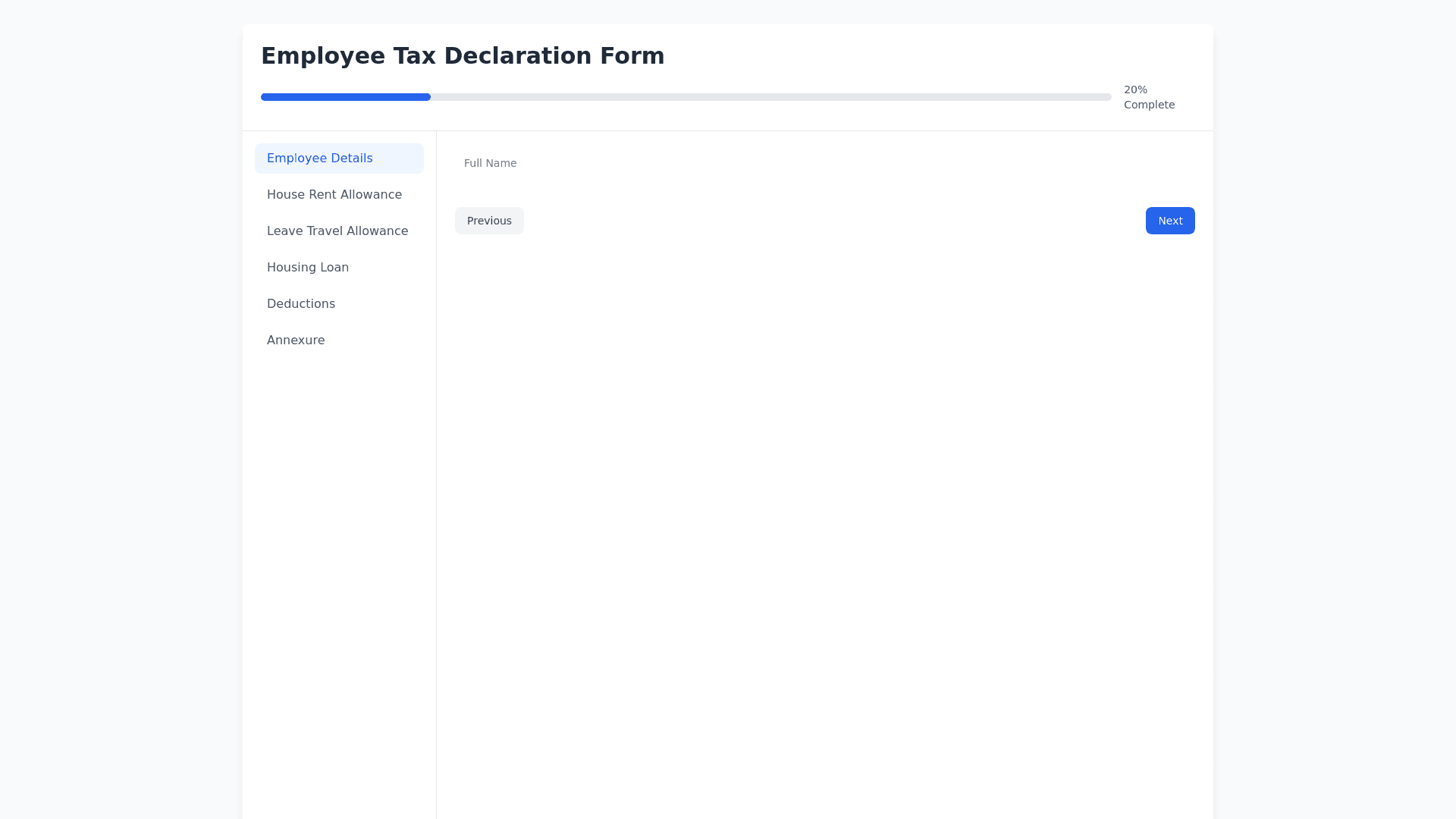The width and height of the screenshot is (1456, 819).
Task: Click blank sidebar space below Annexure
Action: [339, 531]
